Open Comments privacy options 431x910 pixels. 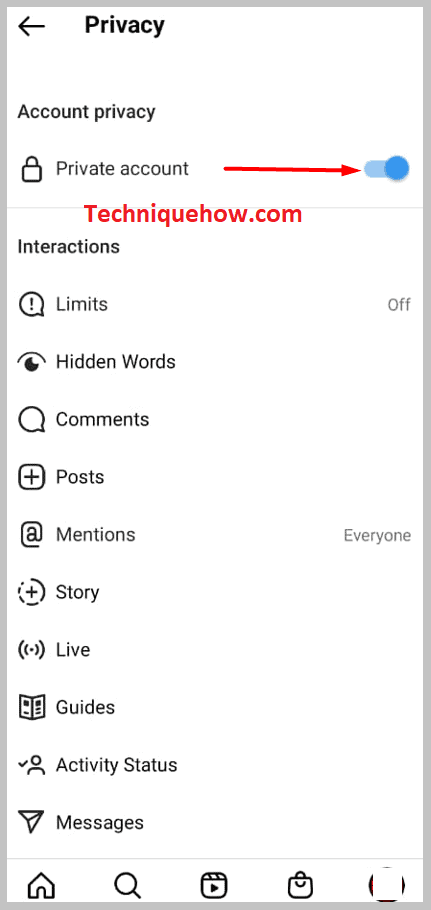pos(215,420)
